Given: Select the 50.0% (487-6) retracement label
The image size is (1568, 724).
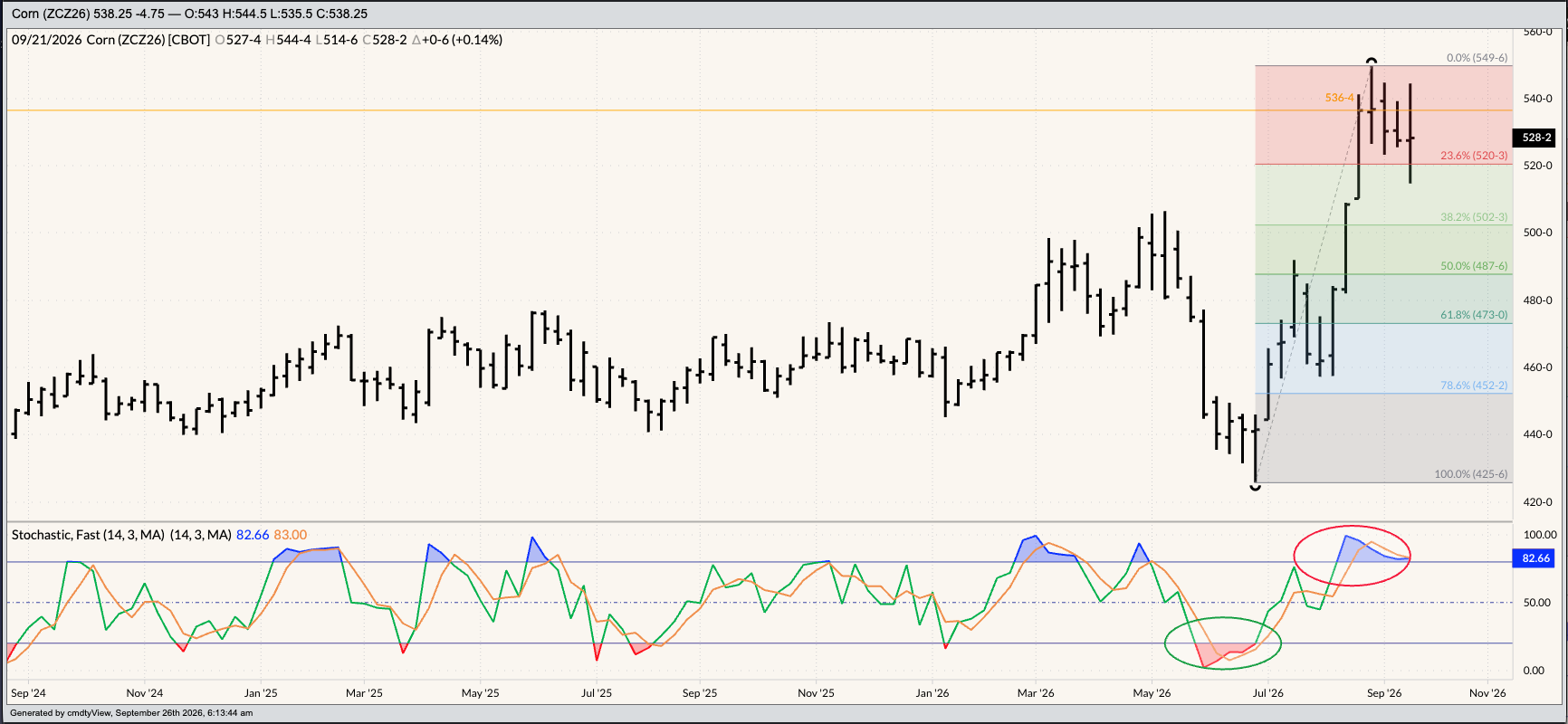Looking at the screenshot, I should 1474,266.
